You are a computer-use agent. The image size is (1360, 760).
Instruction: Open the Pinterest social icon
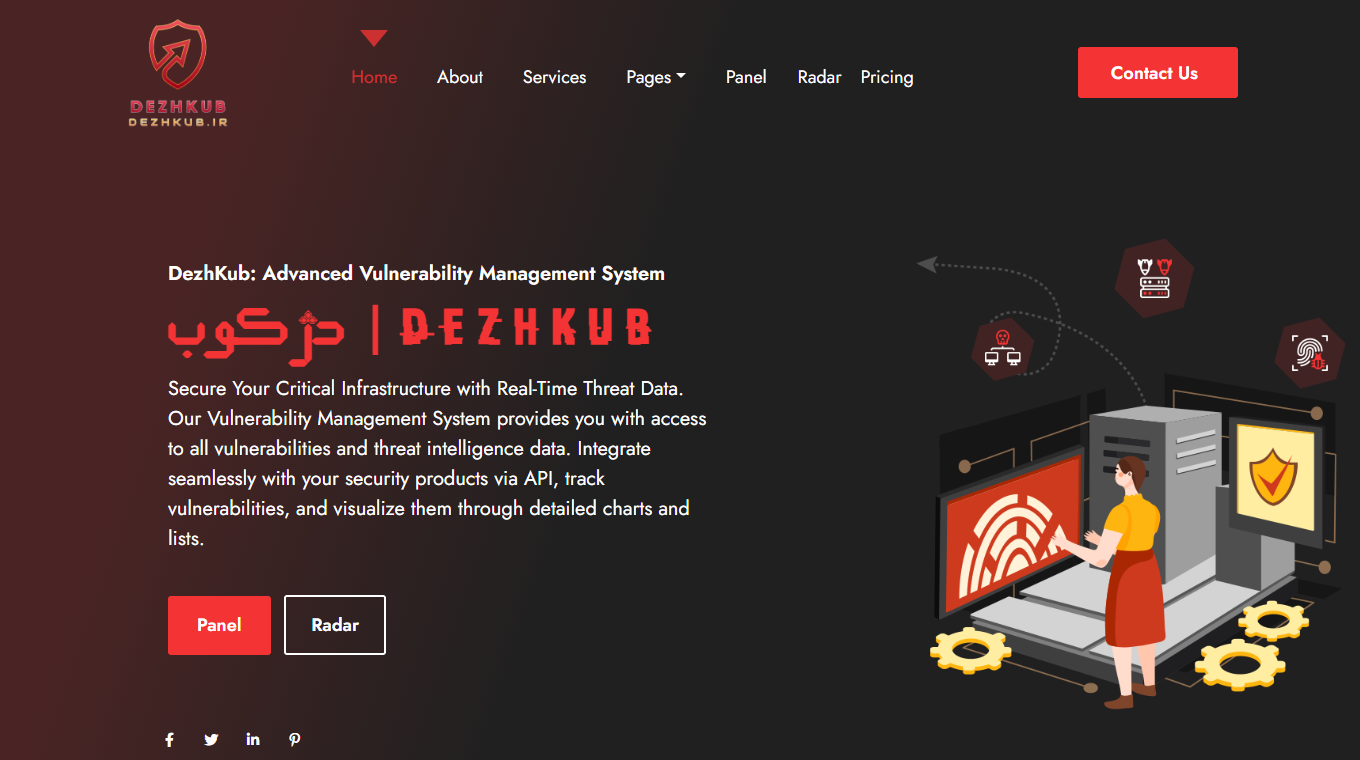[x=295, y=740]
